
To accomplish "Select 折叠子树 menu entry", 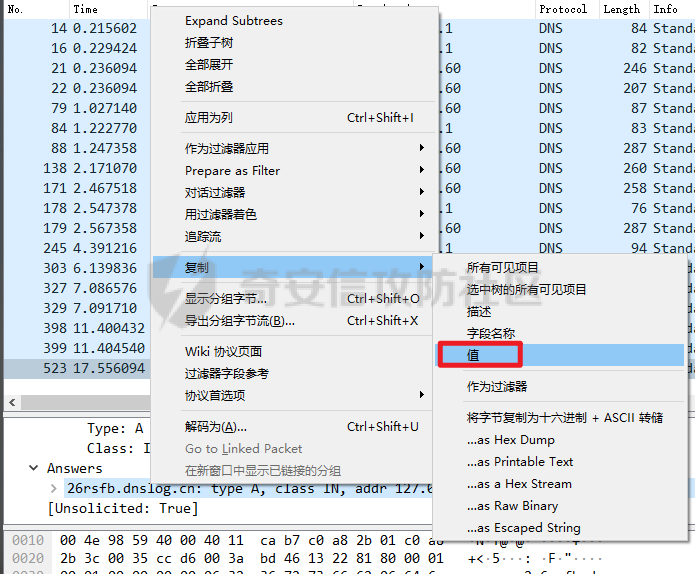I will (x=209, y=43).
